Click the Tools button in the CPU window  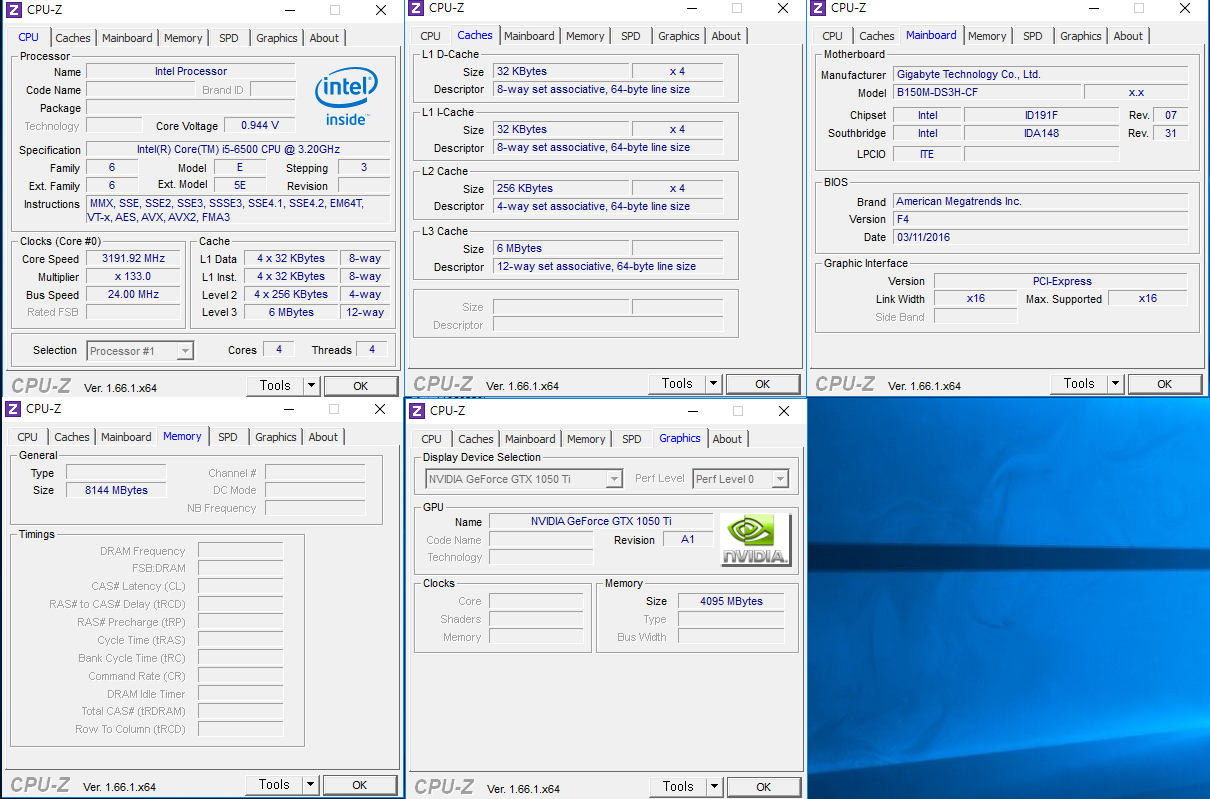[274, 386]
